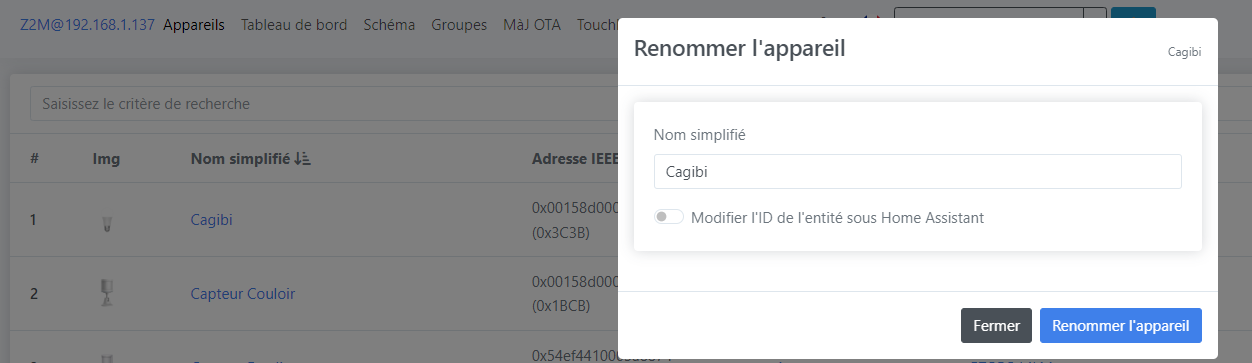Image resolution: width=1252 pixels, height=363 pixels.
Task: Click the Adresse IEEE column header
Action: tap(576, 159)
